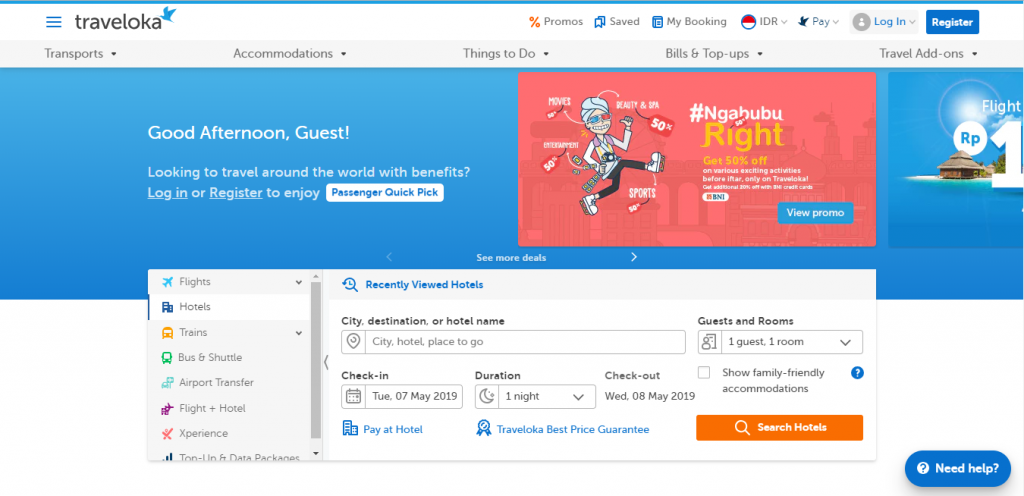Click the percent Promos icon

(x=534, y=22)
